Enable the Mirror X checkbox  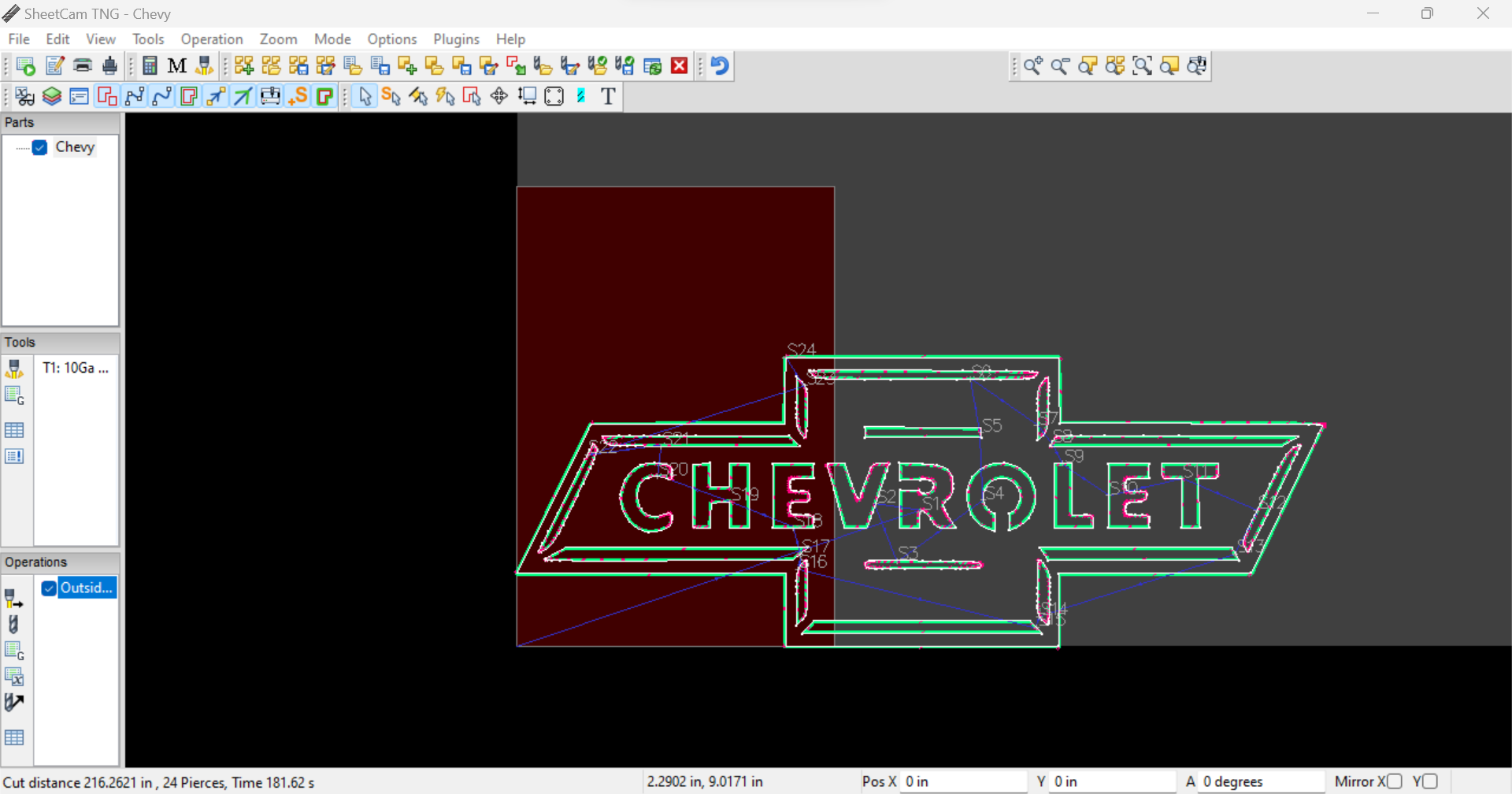[1395, 781]
